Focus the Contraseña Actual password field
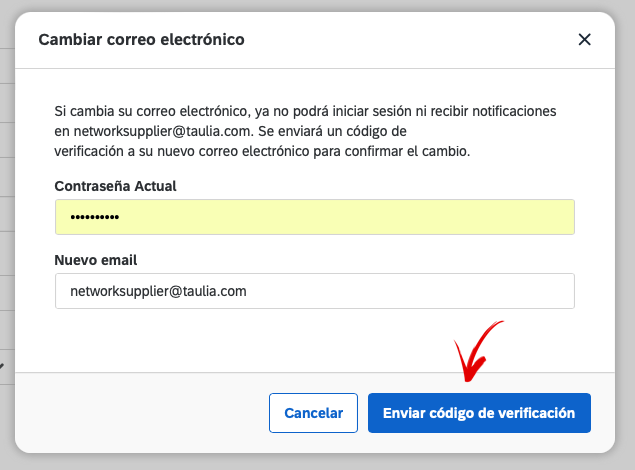The image size is (635, 470). coord(315,217)
